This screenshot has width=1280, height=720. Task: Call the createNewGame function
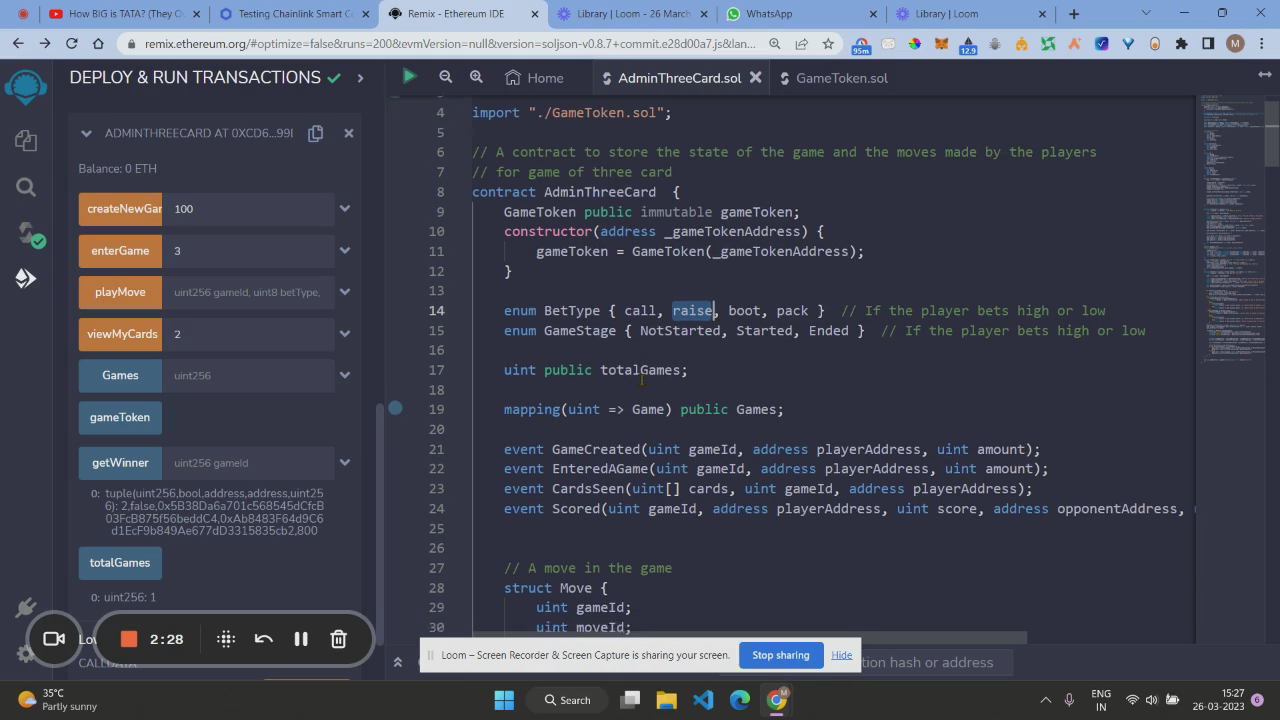(x=120, y=209)
